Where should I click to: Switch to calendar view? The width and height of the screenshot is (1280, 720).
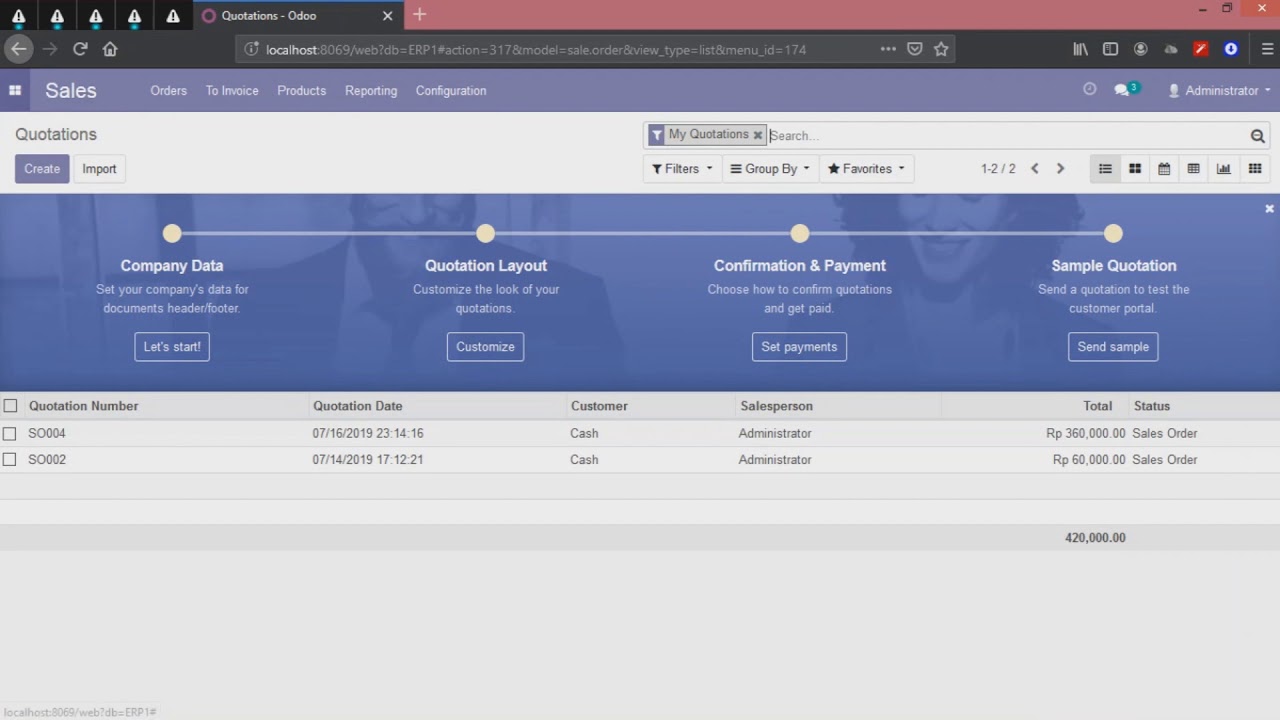tap(1164, 169)
